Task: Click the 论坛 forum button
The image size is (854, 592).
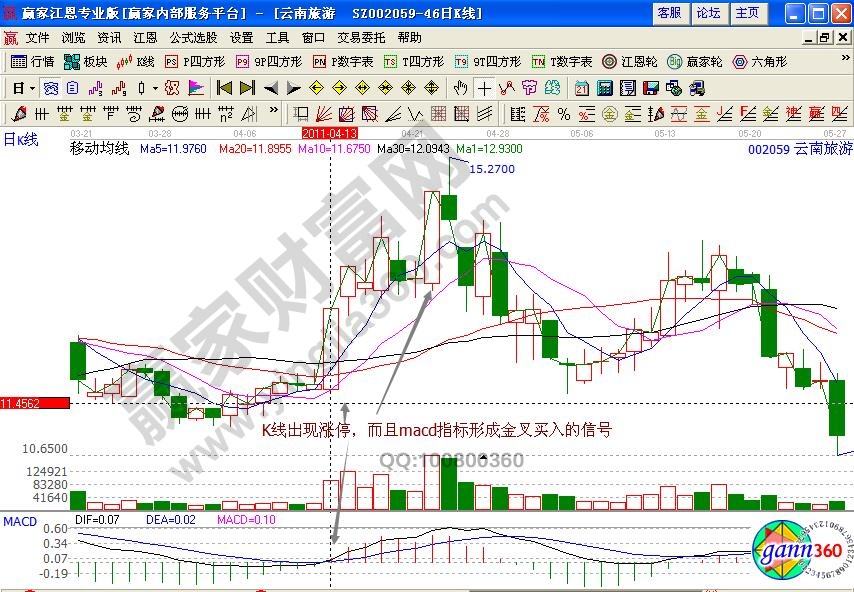Action: pyautogui.click(x=707, y=13)
